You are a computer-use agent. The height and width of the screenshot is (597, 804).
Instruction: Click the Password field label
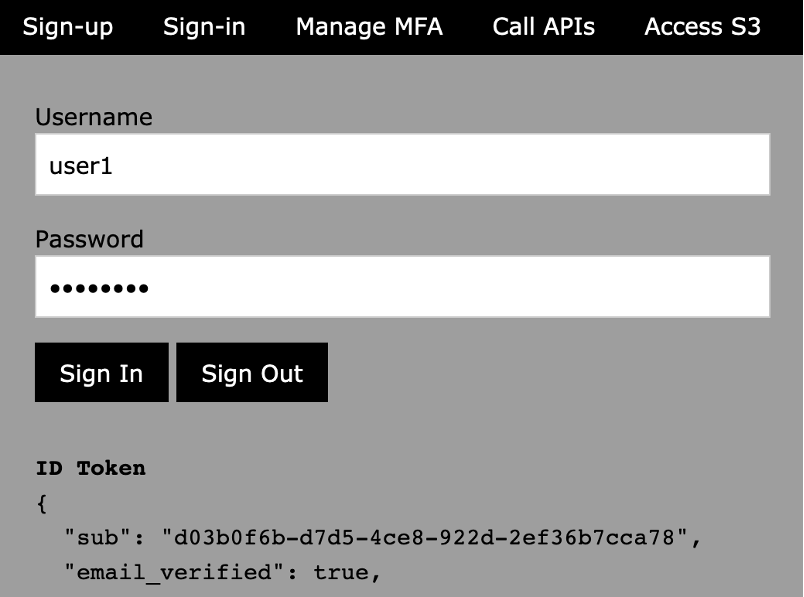[89, 239]
